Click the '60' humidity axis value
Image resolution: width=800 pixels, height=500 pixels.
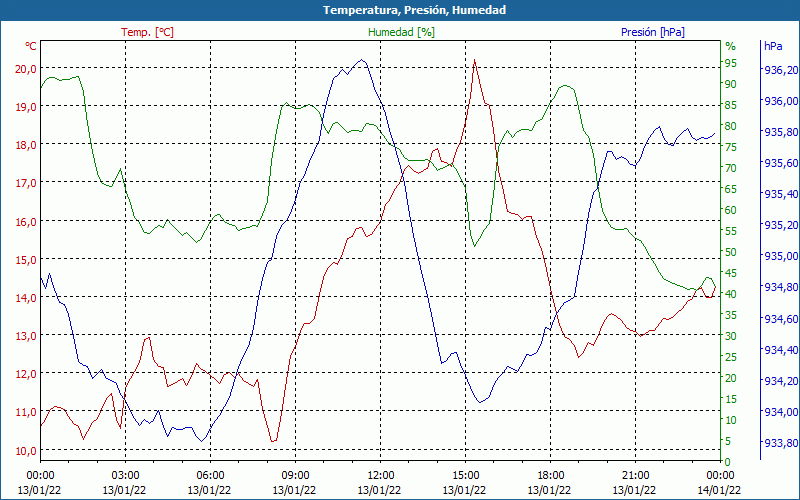(731, 210)
